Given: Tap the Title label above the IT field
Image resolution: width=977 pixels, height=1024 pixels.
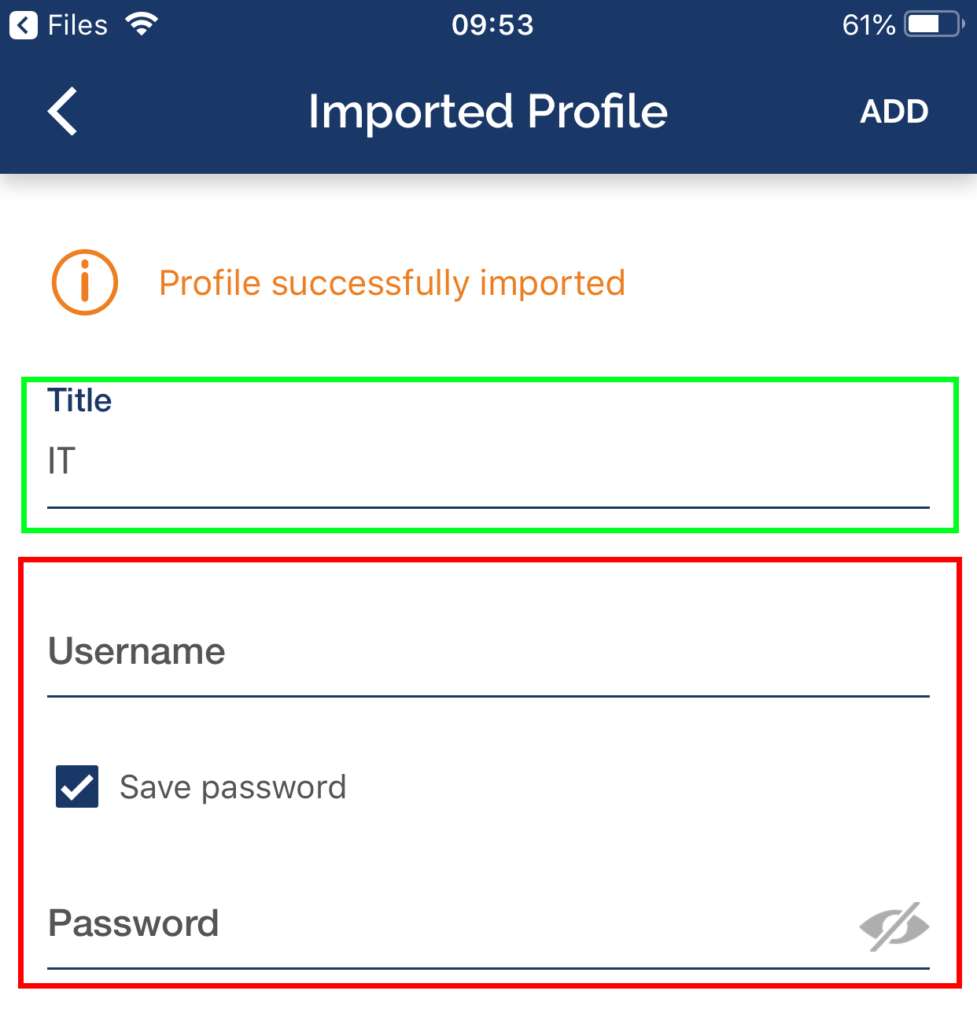Looking at the screenshot, I should click(x=80, y=400).
